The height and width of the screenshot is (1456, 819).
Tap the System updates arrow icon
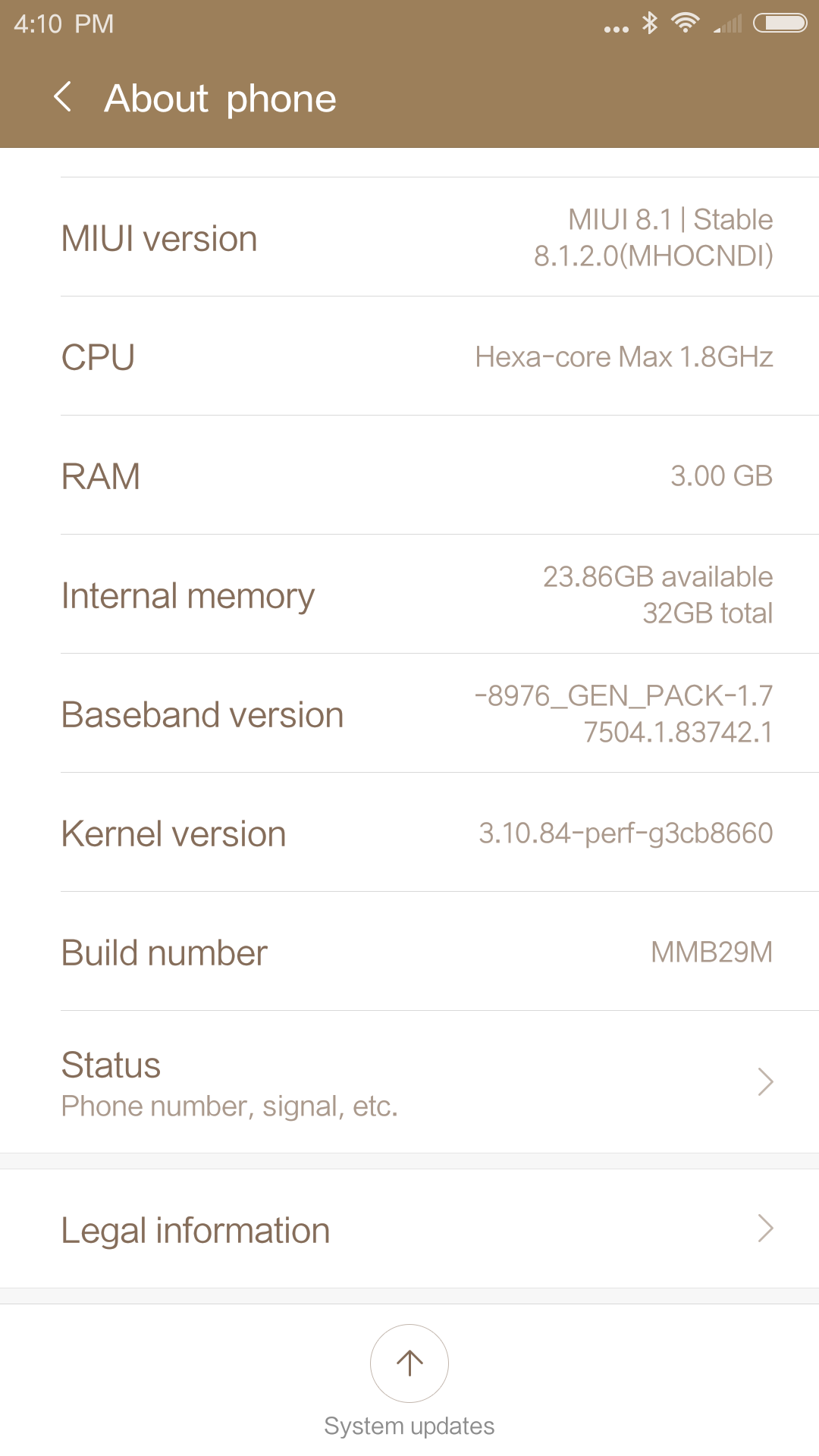(409, 1363)
